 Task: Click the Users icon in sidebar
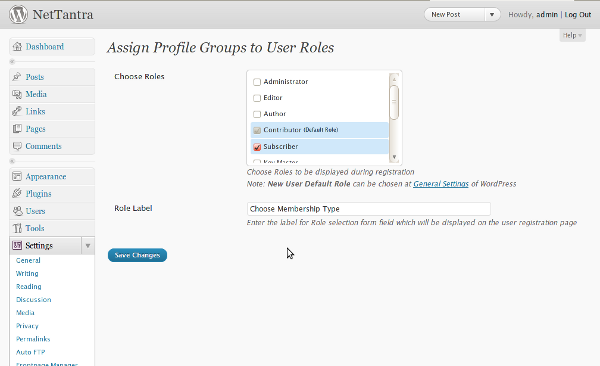point(18,211)
